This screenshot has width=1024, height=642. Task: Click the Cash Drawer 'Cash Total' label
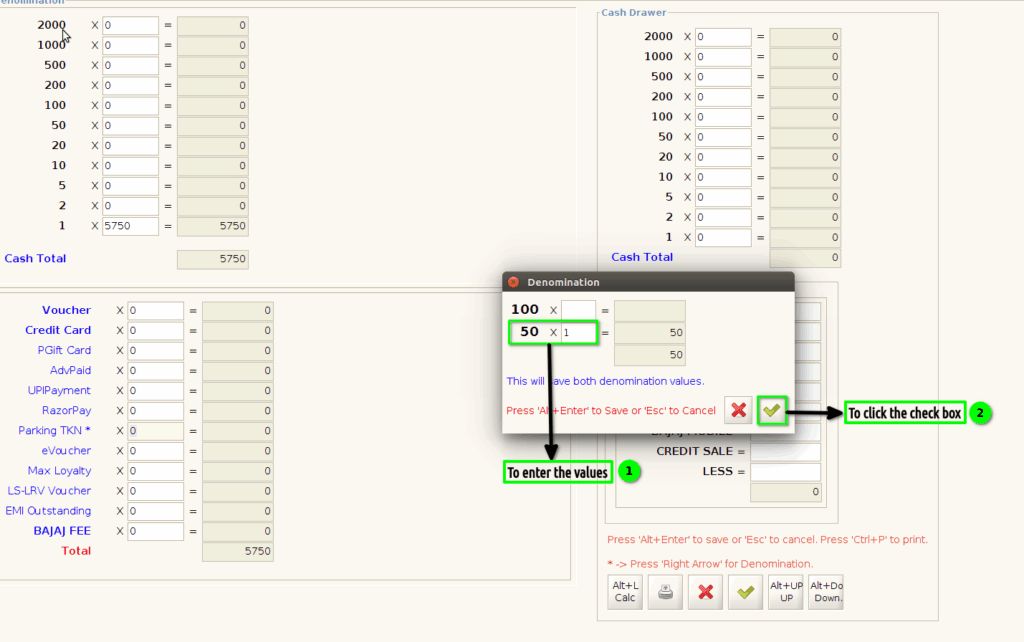(642, 257)
